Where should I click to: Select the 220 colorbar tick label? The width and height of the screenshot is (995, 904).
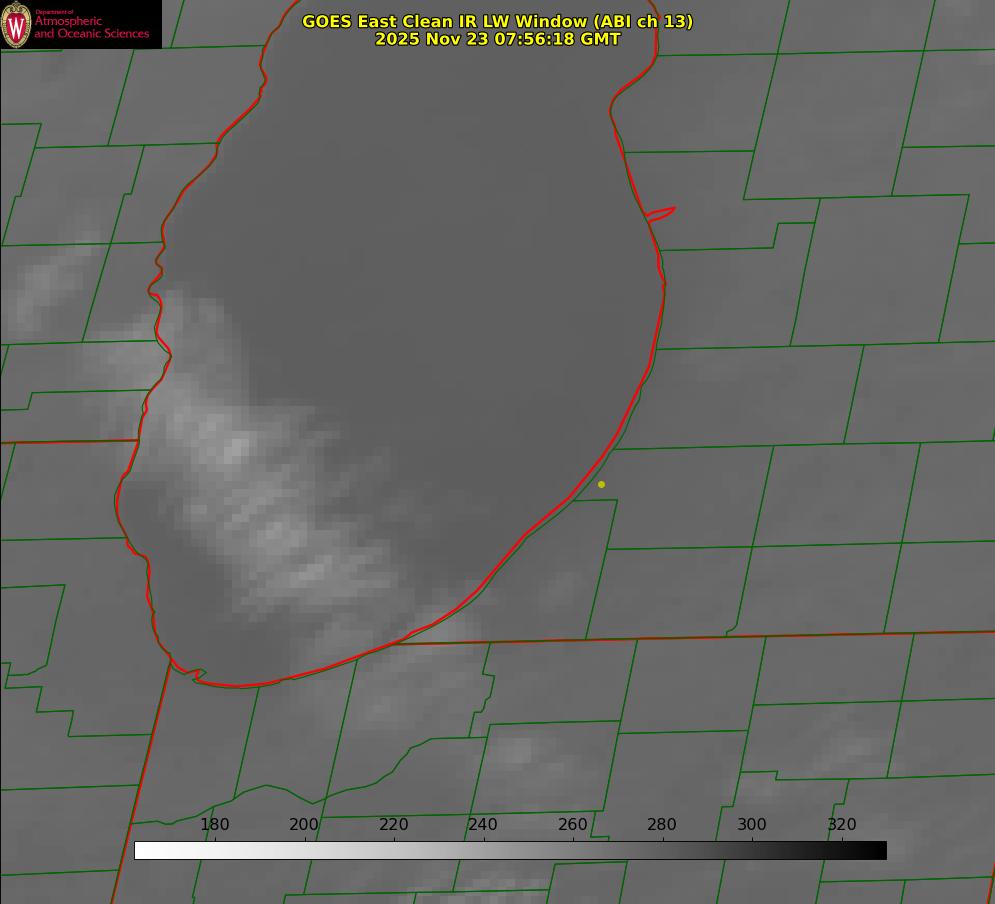394,825
